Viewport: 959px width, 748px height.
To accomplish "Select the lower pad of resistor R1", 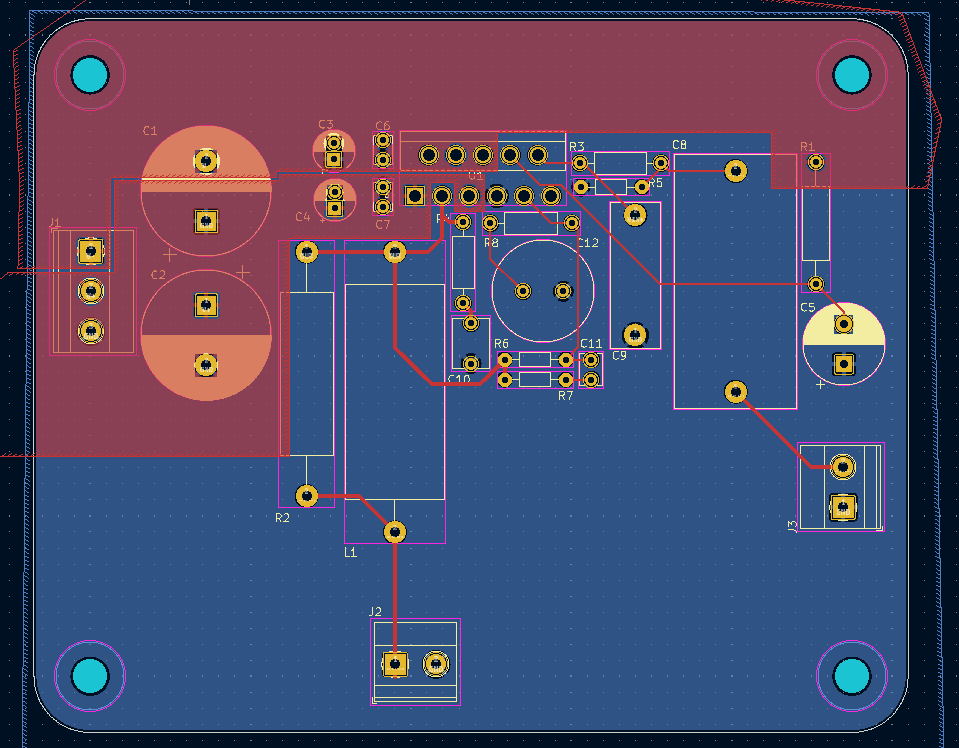I will 815,283.
